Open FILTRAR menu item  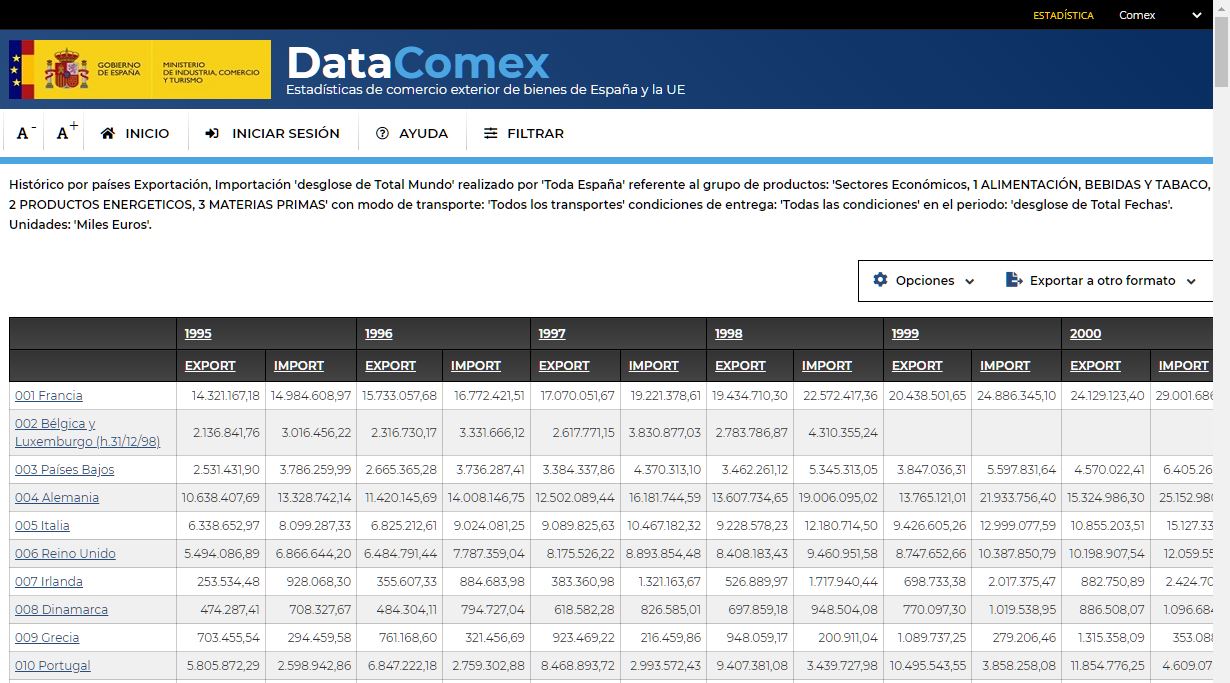(x=524, y=133)
